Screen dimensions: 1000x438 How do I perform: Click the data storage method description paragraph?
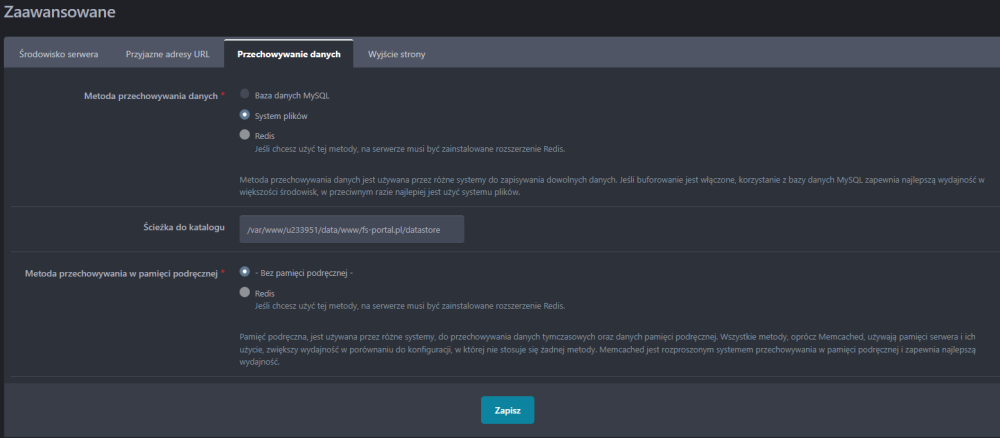(x=598, y=185)
